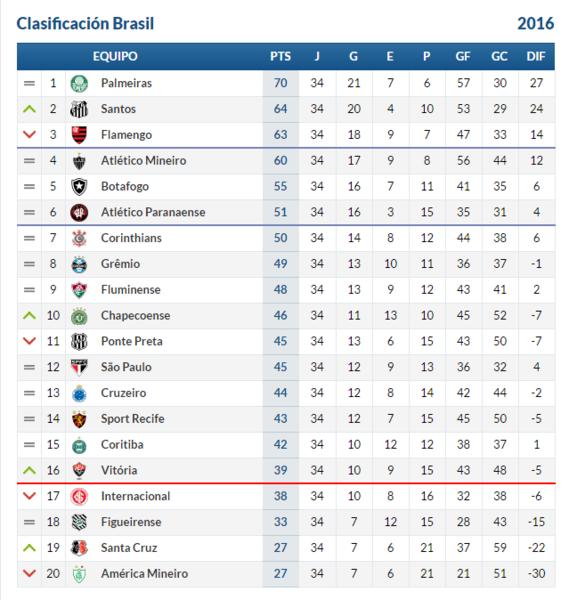Open the Atlético Mineiro team link
The width and height of the screenshot is (569, 600).
pos(143,161)
